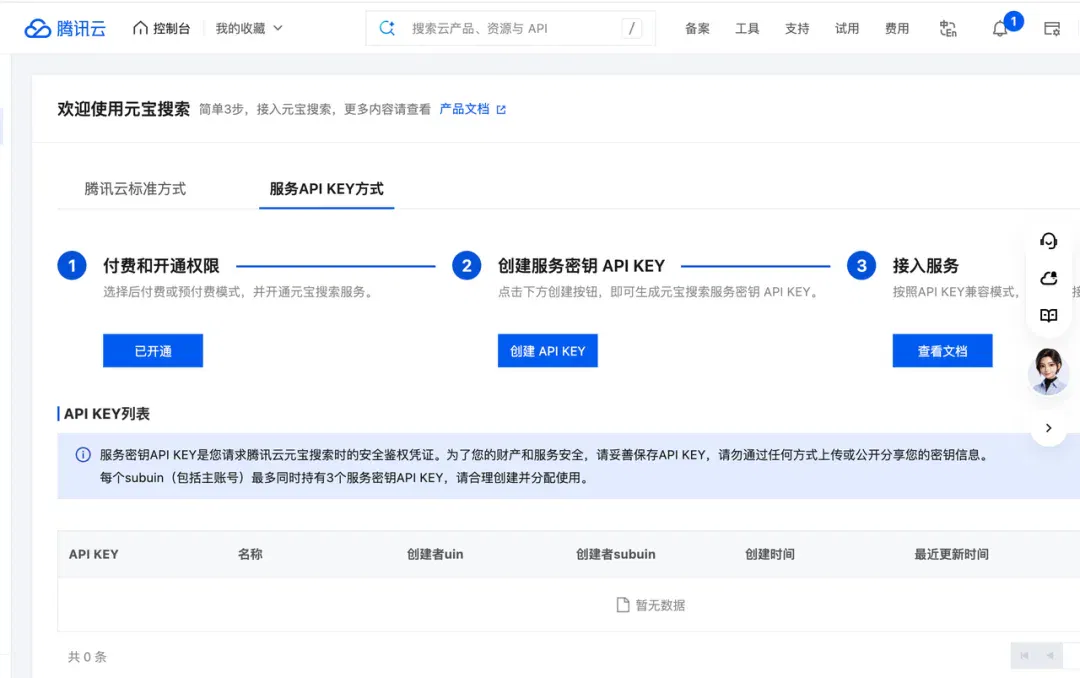
Task: Open customer service headset icon
Action: coord(1048,241)
